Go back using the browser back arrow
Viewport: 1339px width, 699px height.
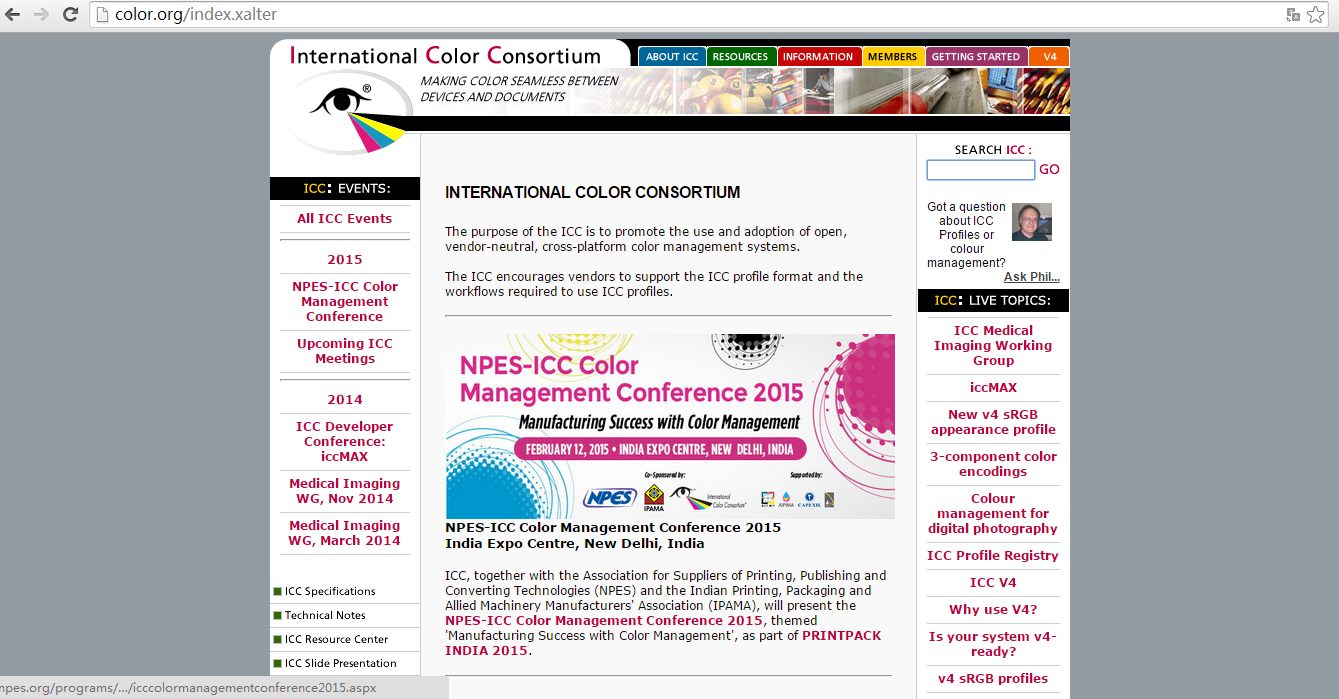point(14,15)
